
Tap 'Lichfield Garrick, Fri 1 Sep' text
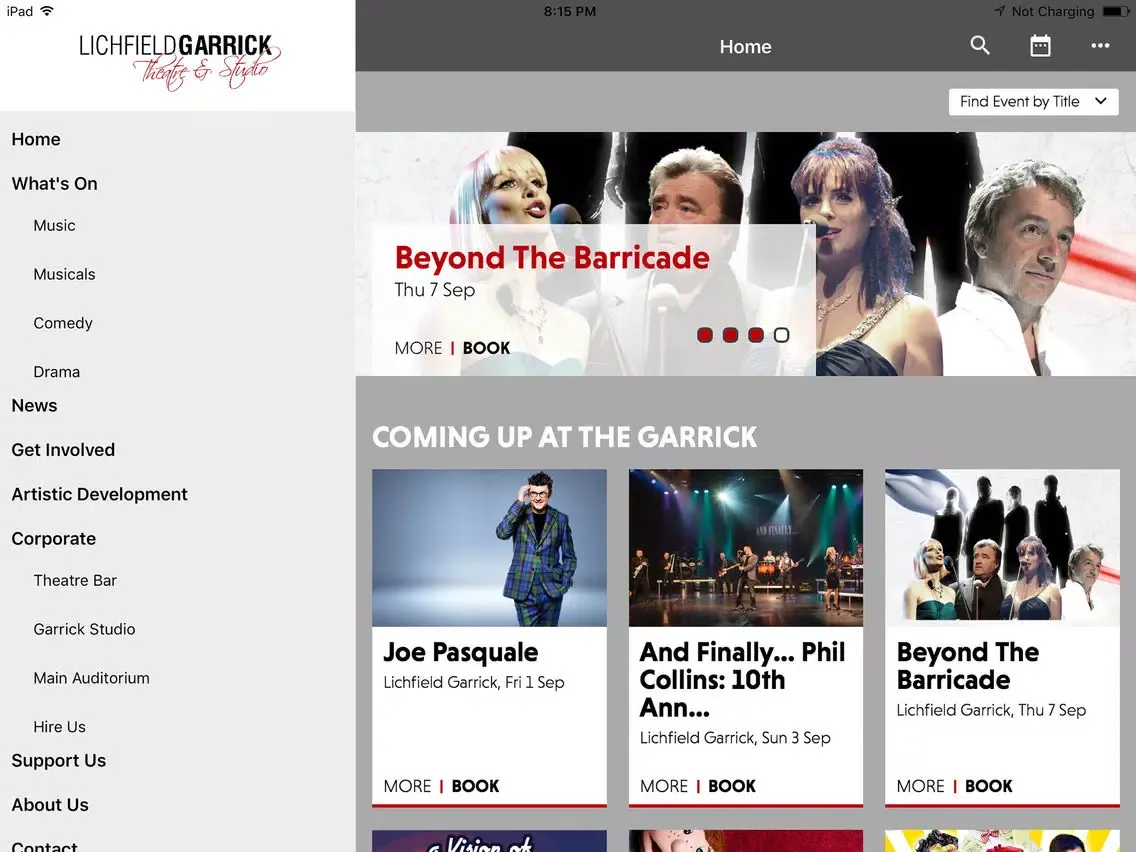(474, 682)
